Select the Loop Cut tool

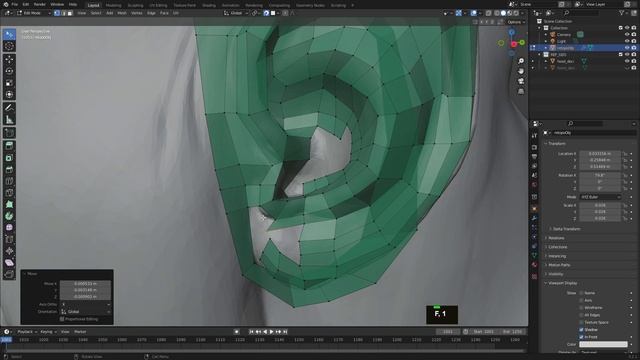[9, 181]
